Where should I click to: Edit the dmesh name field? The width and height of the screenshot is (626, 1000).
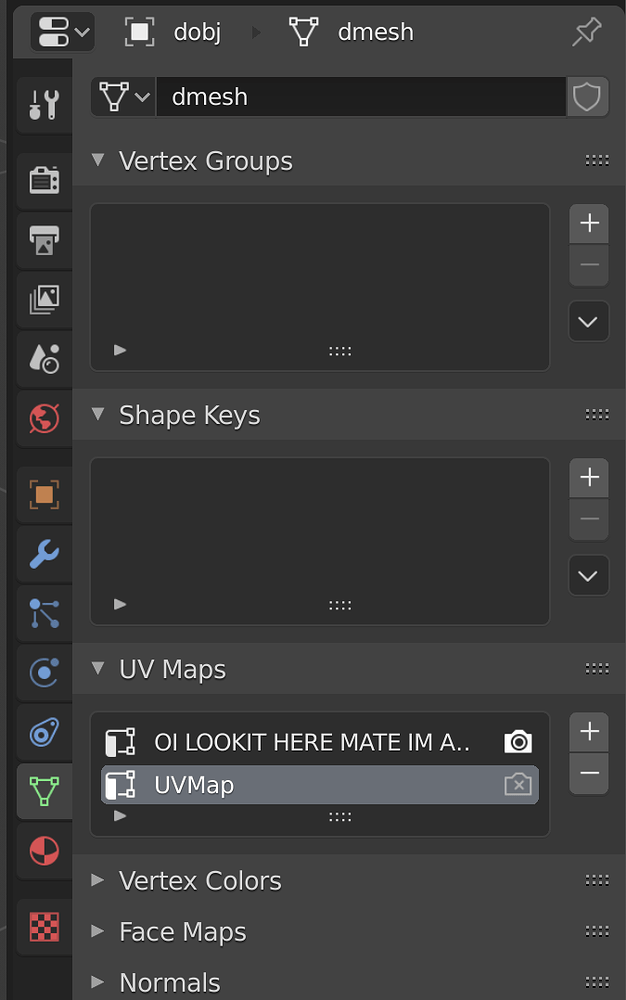[361, 97]
